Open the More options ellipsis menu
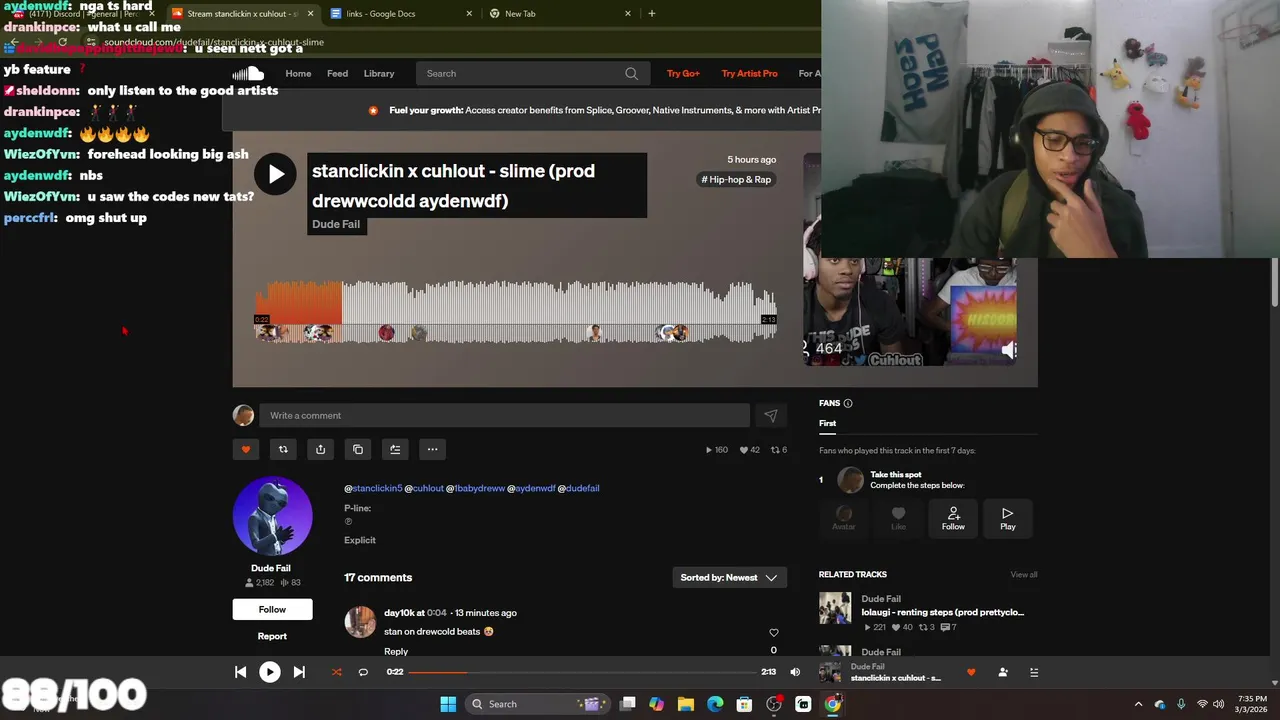 [x=432, y=449]
